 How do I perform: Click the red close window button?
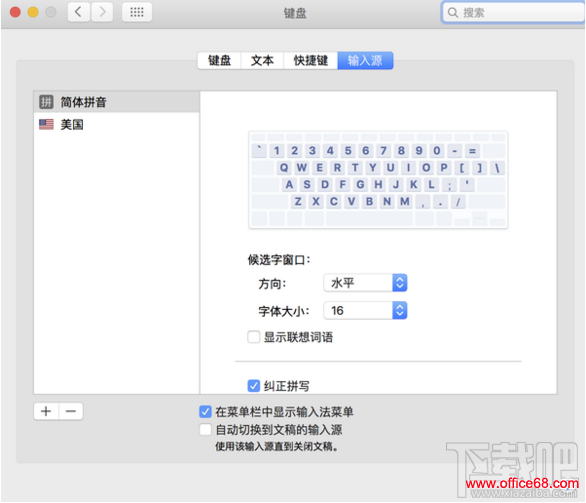[x=15, y=12]
